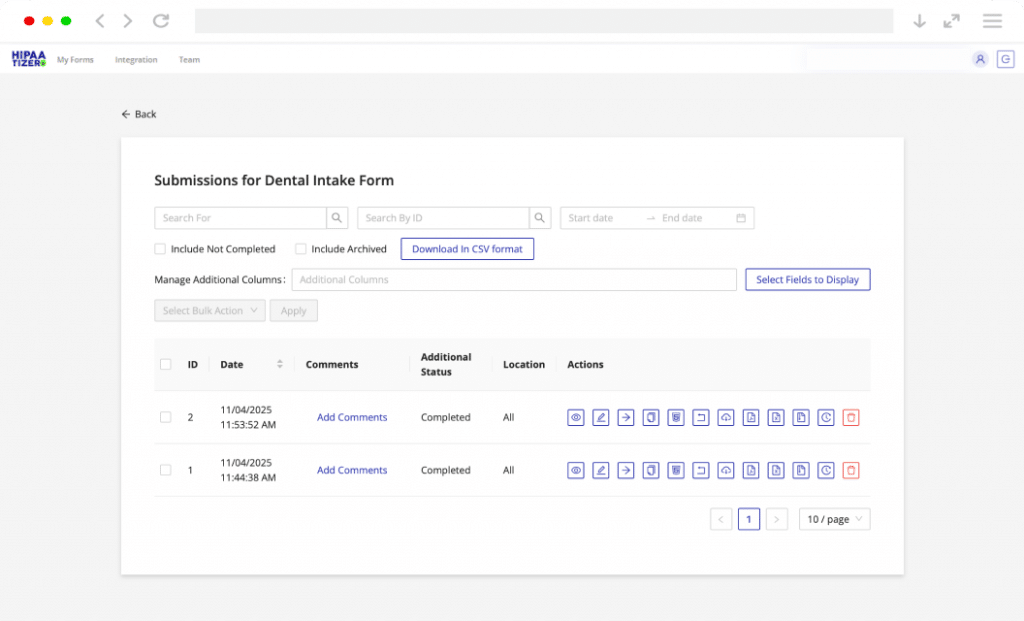Enable the Include Not Completed checkbox
1024x621 pixels.
click(159, 249)
